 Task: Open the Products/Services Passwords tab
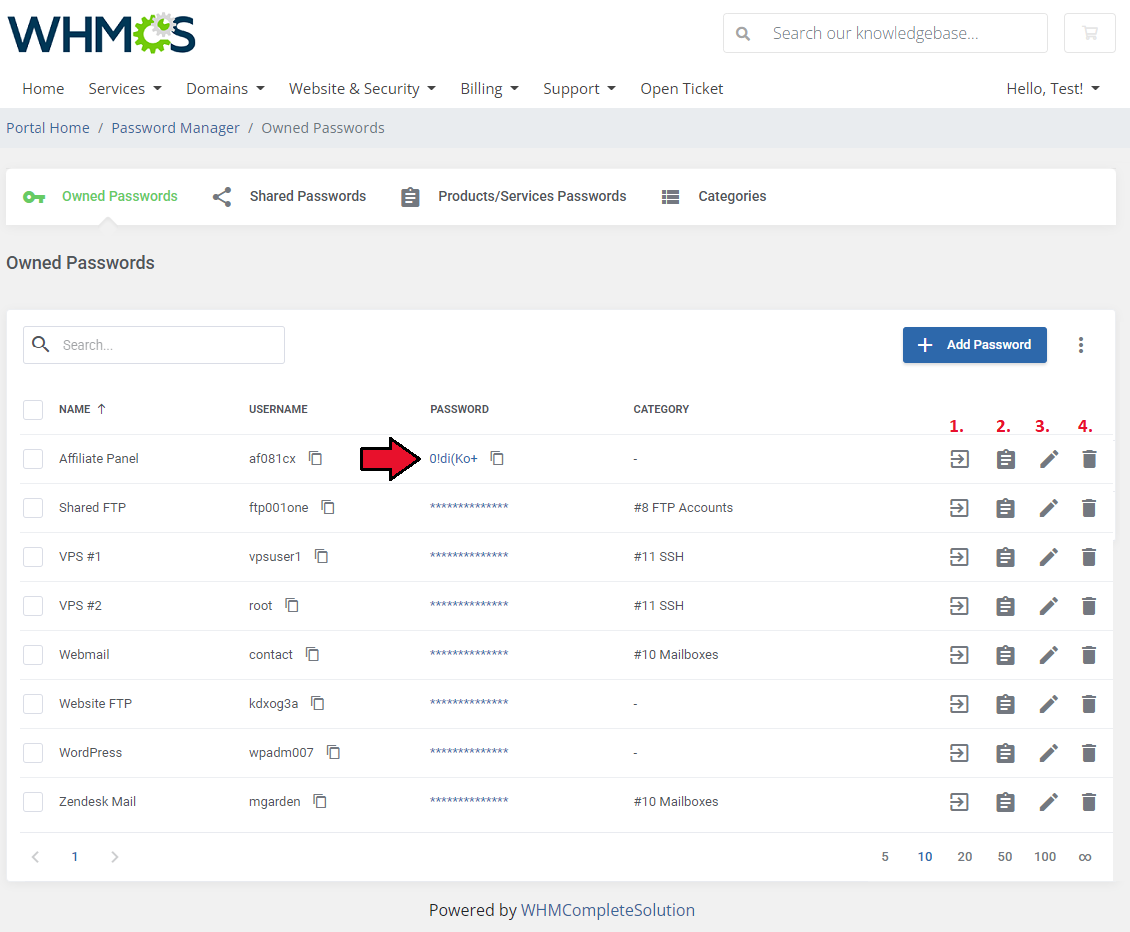[513, 196]
